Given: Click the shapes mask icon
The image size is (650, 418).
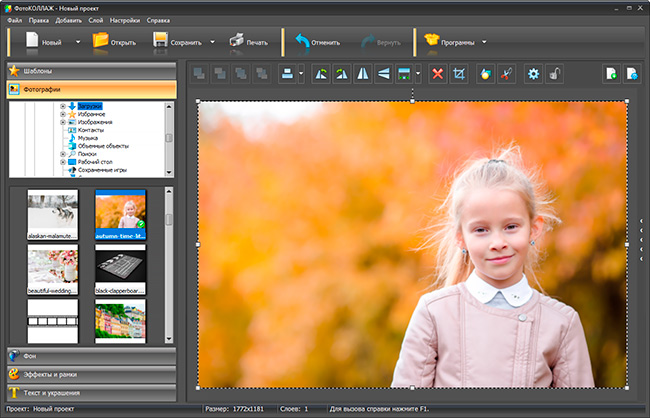Looking at the screenshot, I should click(x=485, y=74).
